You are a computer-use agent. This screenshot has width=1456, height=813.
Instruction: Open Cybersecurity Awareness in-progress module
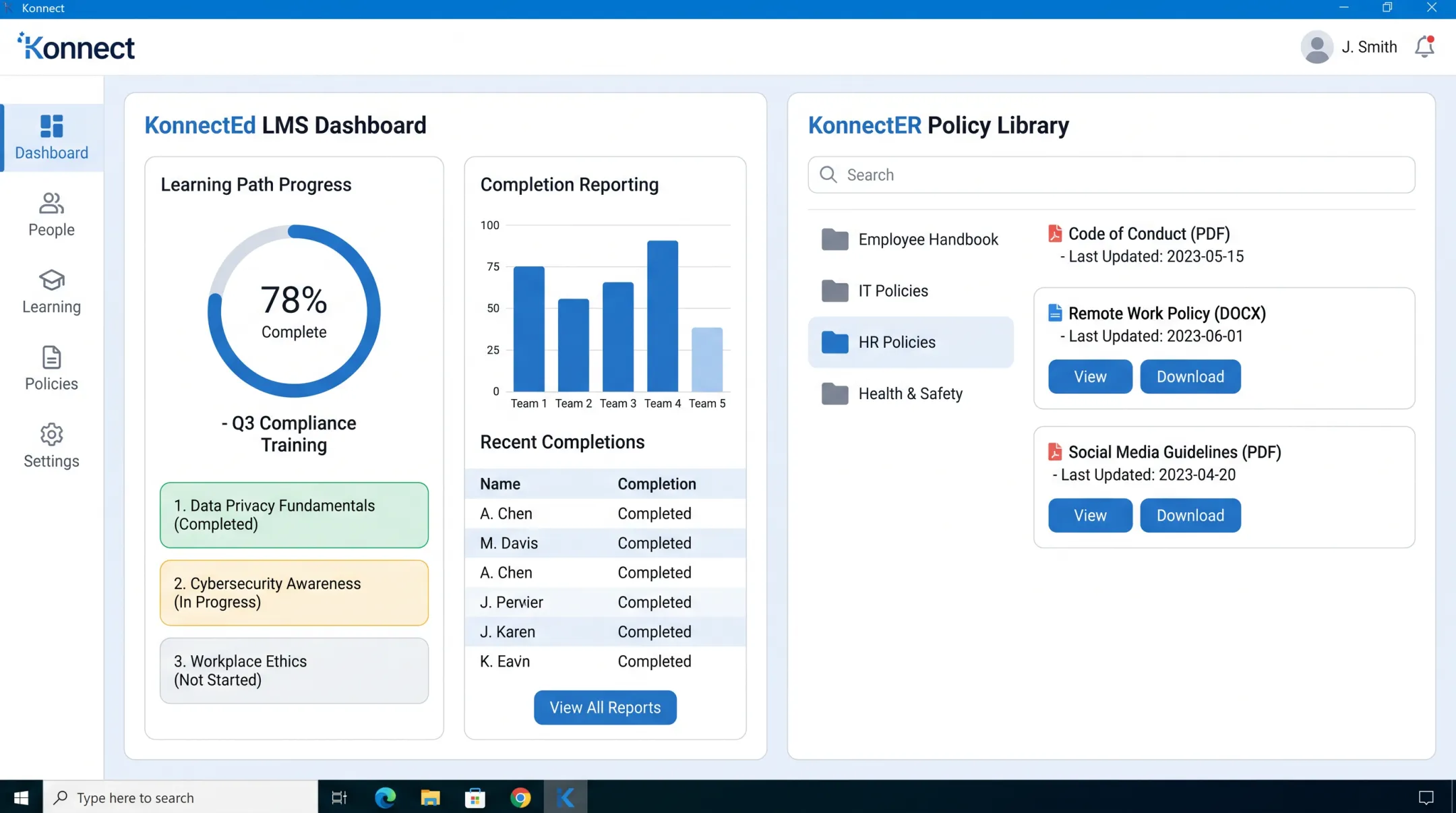click(294, 593)
